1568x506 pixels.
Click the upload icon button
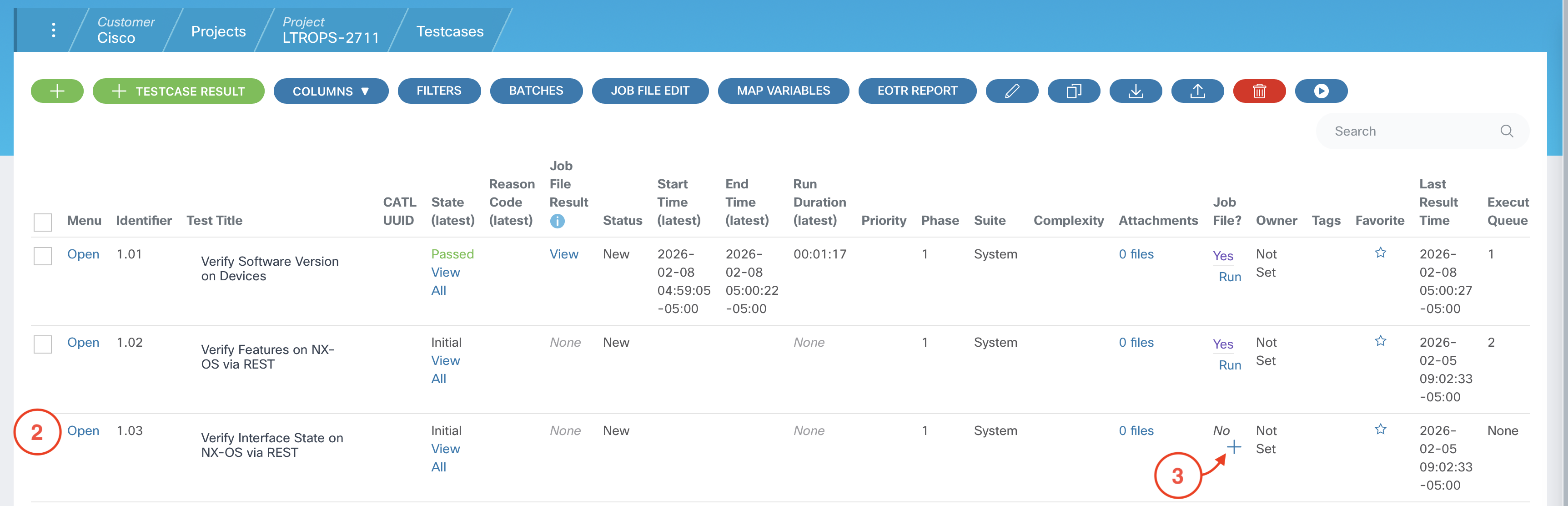[1197, 91]
